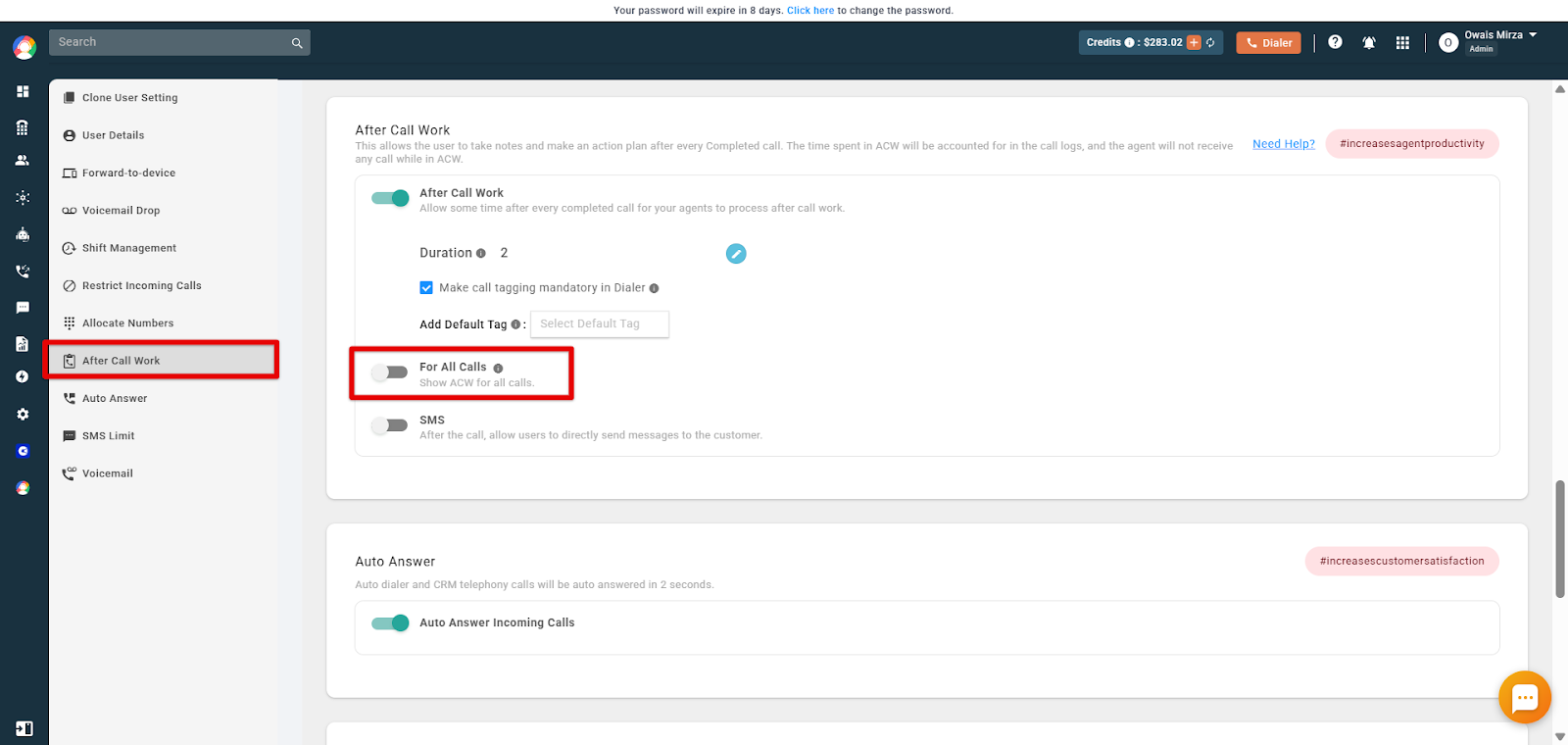
Task: Disable the After Call Work toggle
Action: click(390, 198)
